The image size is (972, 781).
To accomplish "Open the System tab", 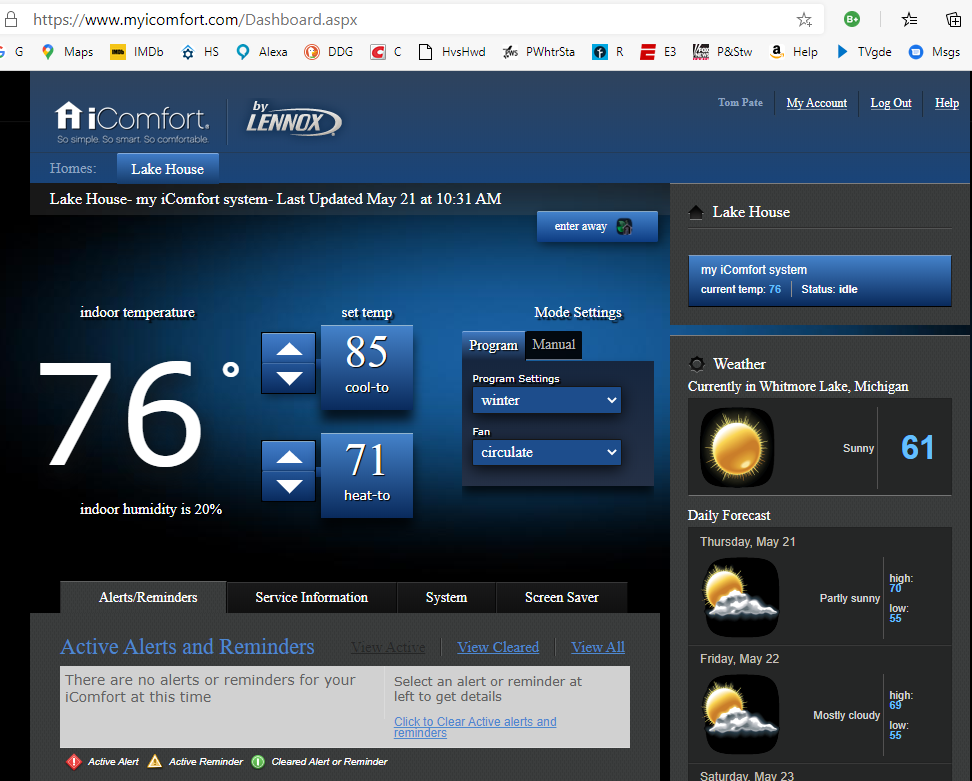I will point(446,598).
